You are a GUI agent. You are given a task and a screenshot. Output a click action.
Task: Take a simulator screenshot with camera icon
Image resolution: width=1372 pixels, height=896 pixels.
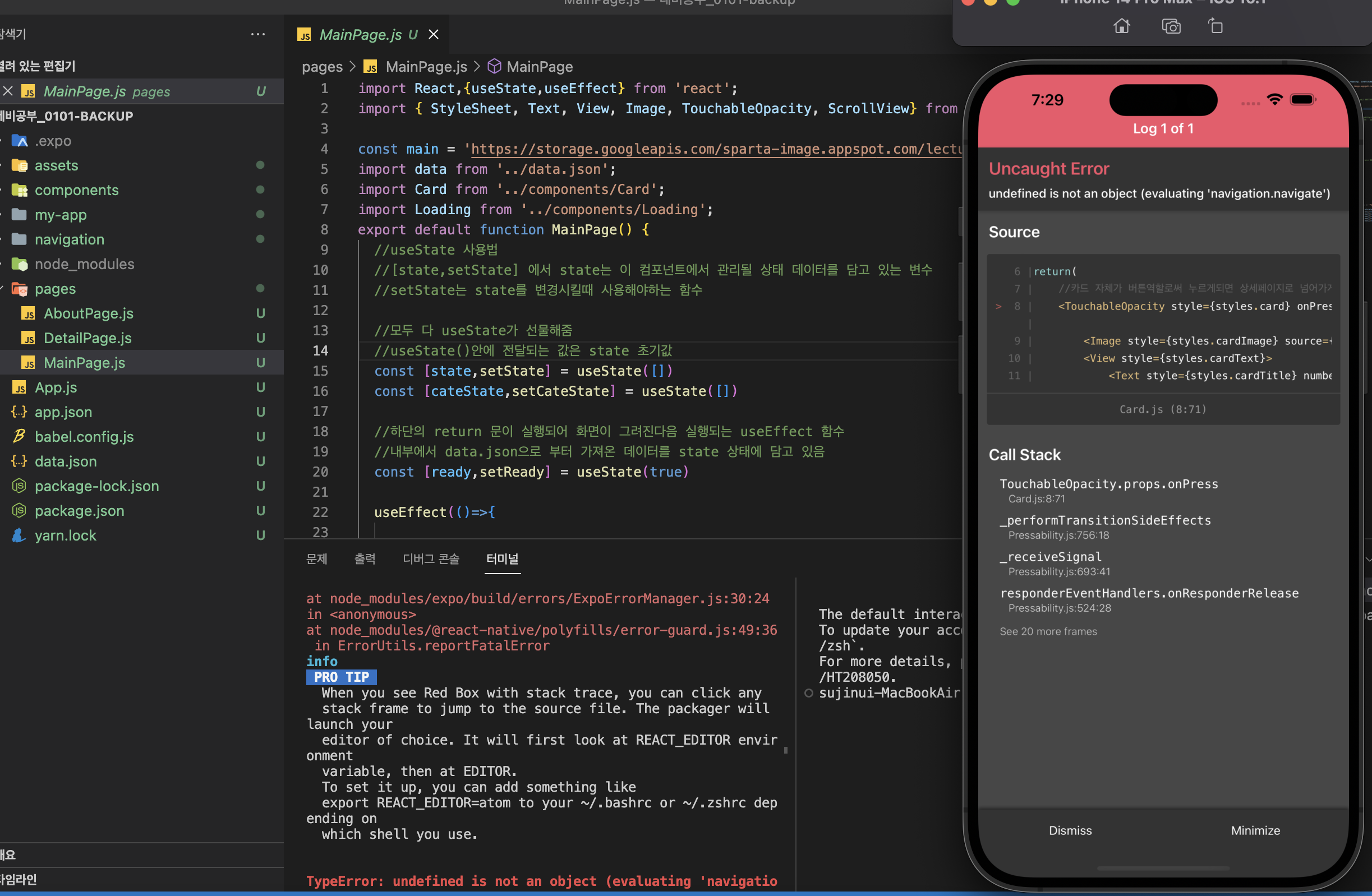(1171, 26)
